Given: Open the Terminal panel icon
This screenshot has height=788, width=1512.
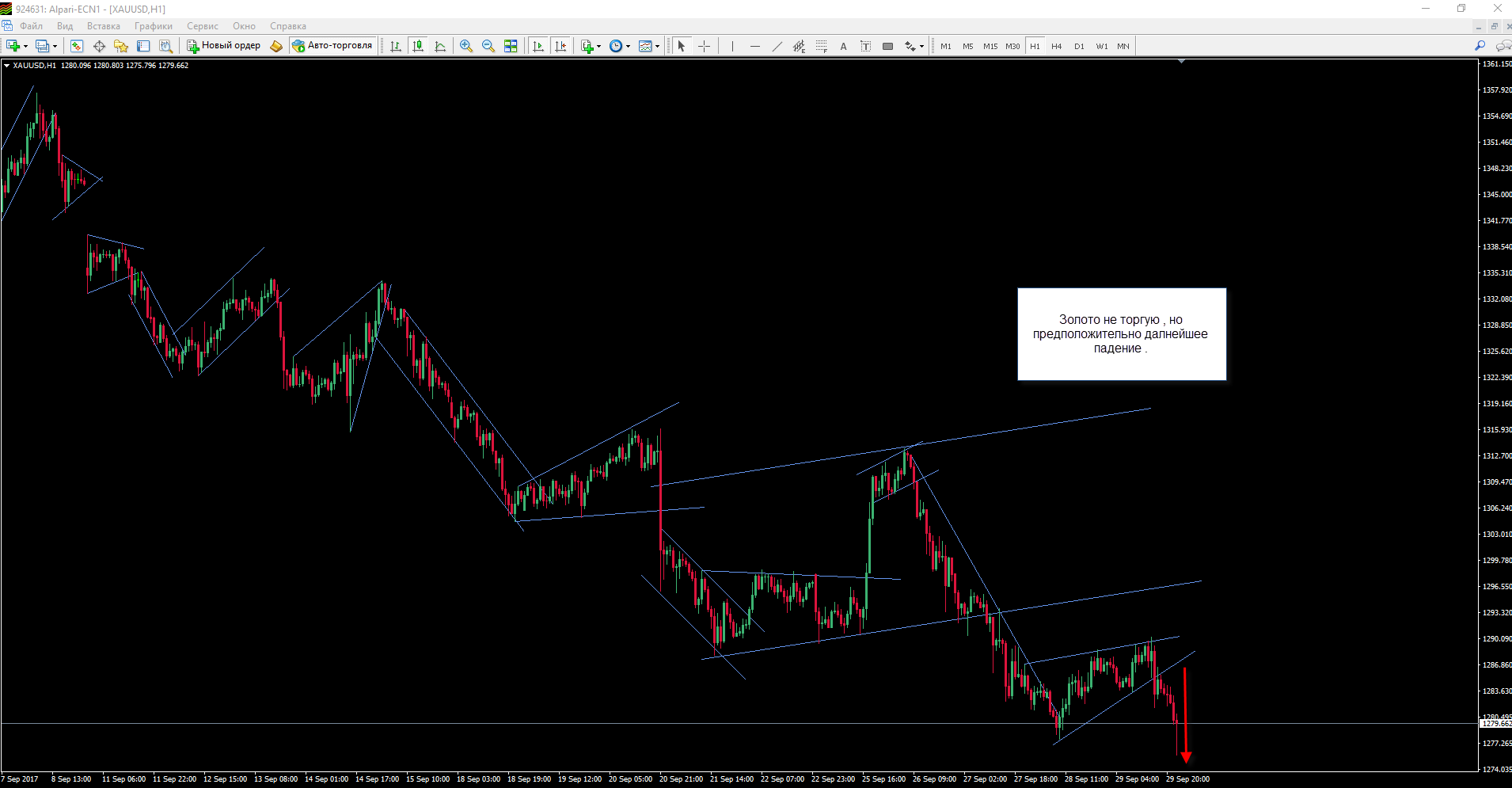Looking at the screenshot, I should 143,46.
